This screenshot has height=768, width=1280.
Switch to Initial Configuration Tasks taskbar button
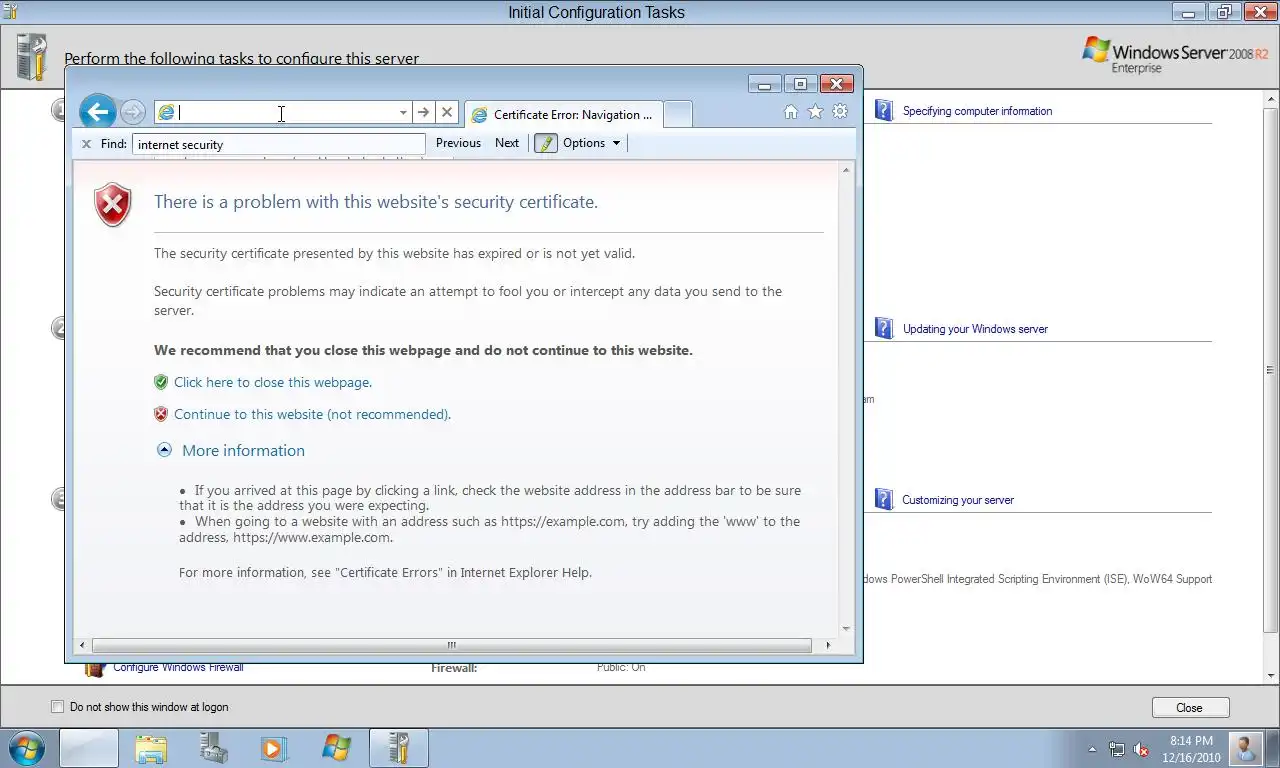(x=399, y=748)
